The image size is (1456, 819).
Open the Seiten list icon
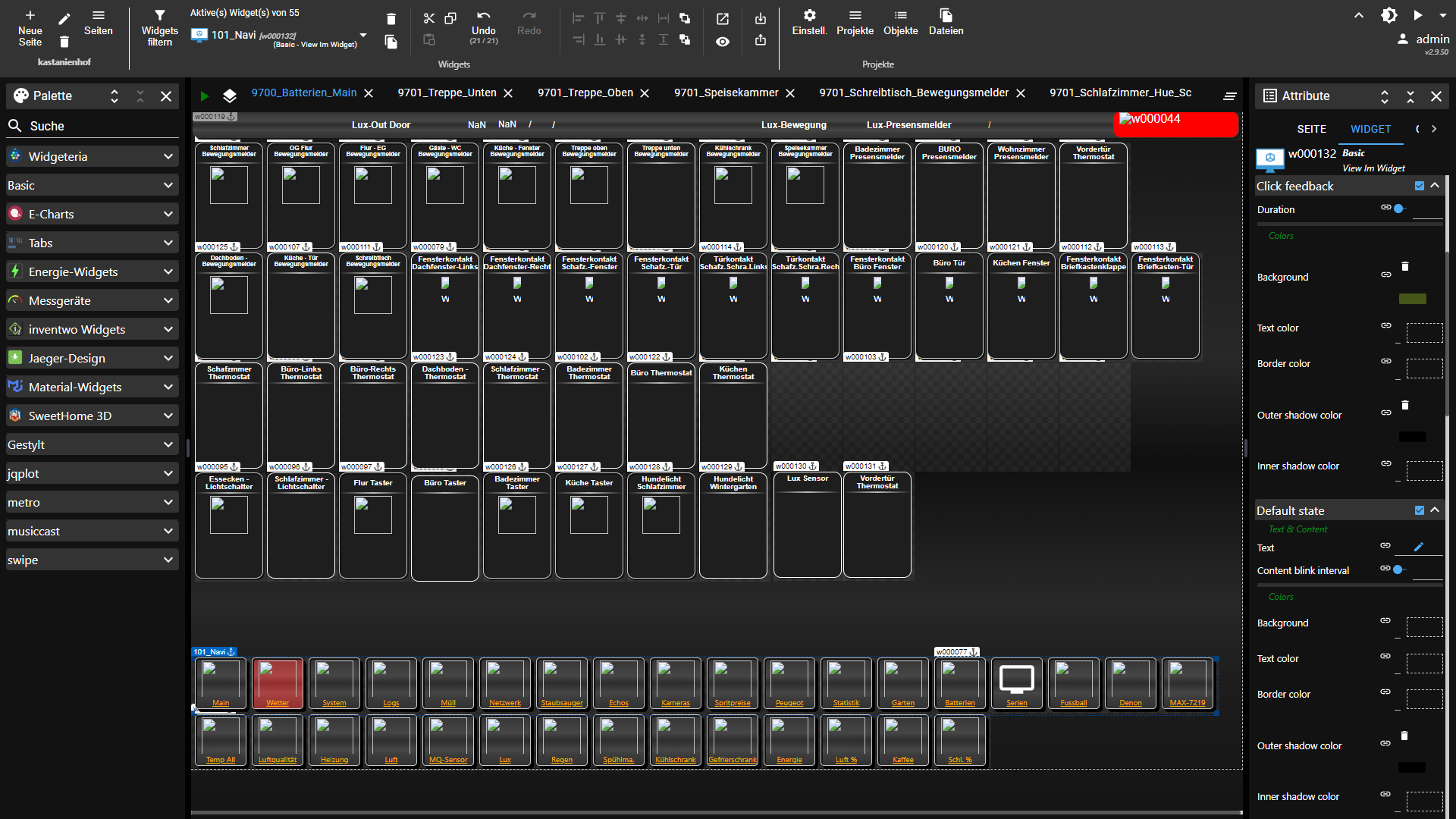pyautogui.click(x=99, y=15)
